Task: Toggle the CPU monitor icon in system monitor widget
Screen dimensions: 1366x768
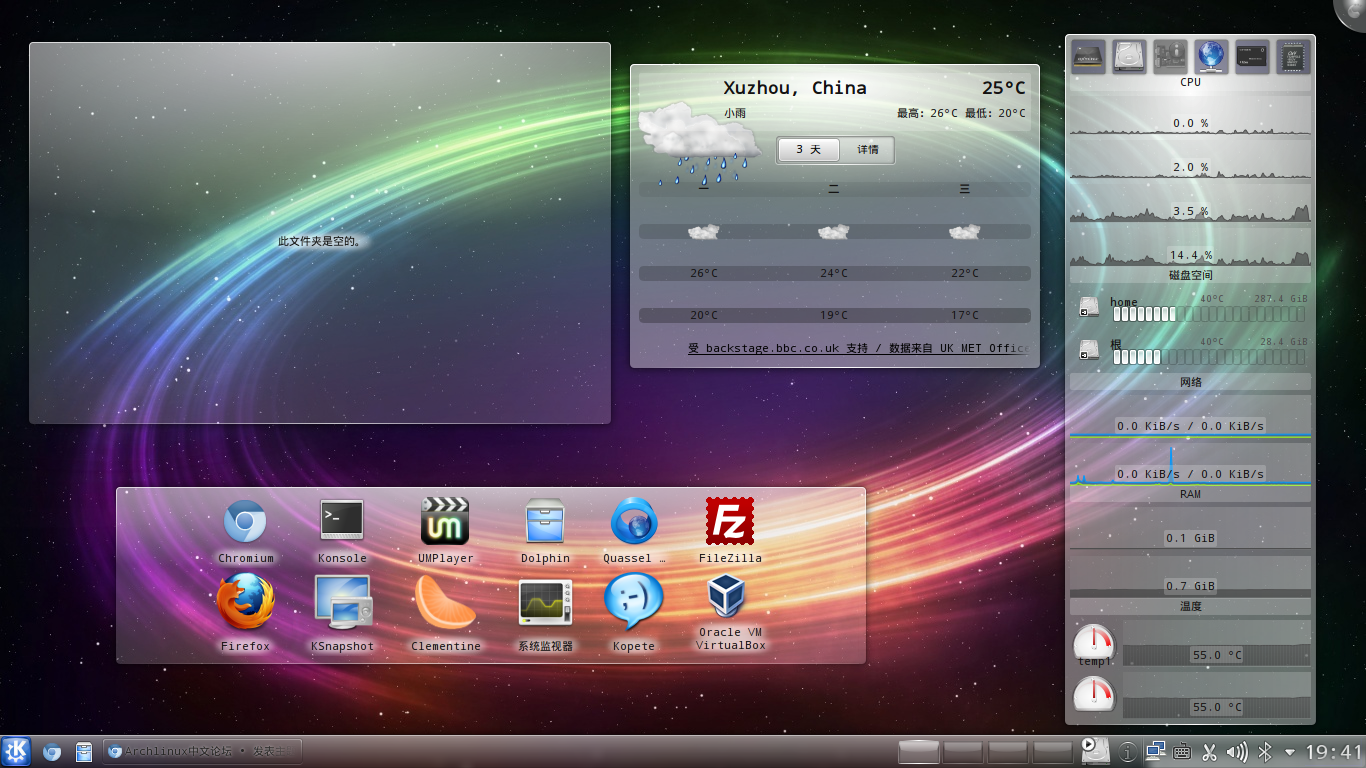Action: coord(1089,56)
